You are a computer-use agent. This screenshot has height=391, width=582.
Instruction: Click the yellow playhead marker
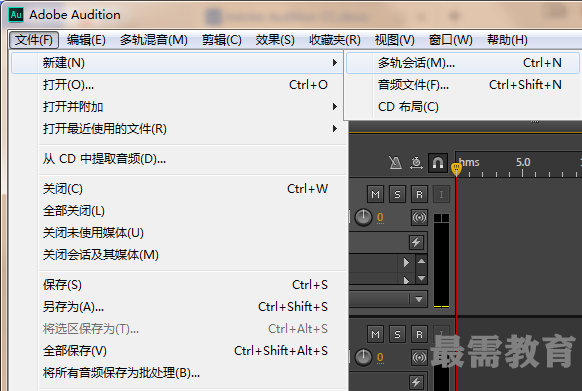point(456,169)
